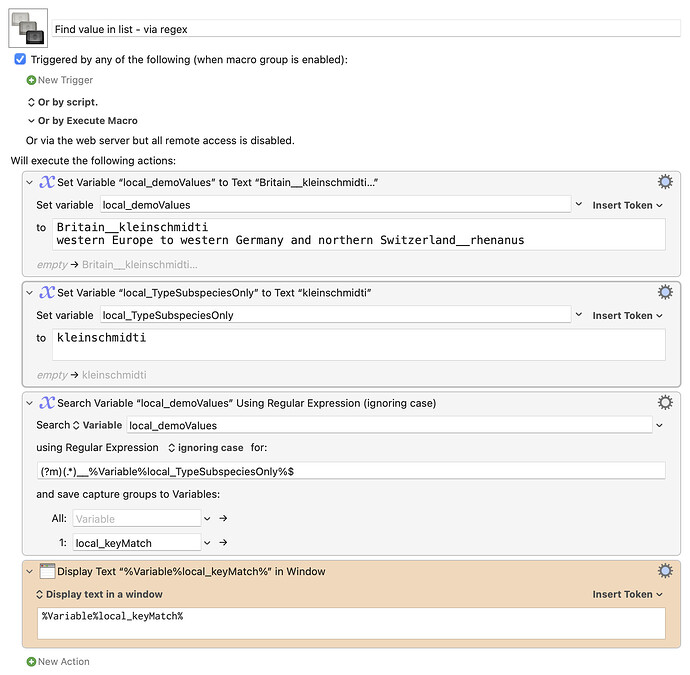Click preview text 'empty → kleinschmidti'

click(92, 375)
